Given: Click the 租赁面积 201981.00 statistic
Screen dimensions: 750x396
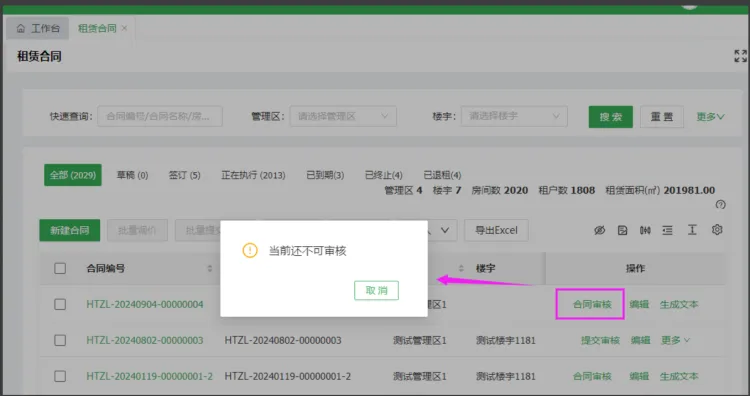Looking at the screenshot, I should click(x=660, y=190).
